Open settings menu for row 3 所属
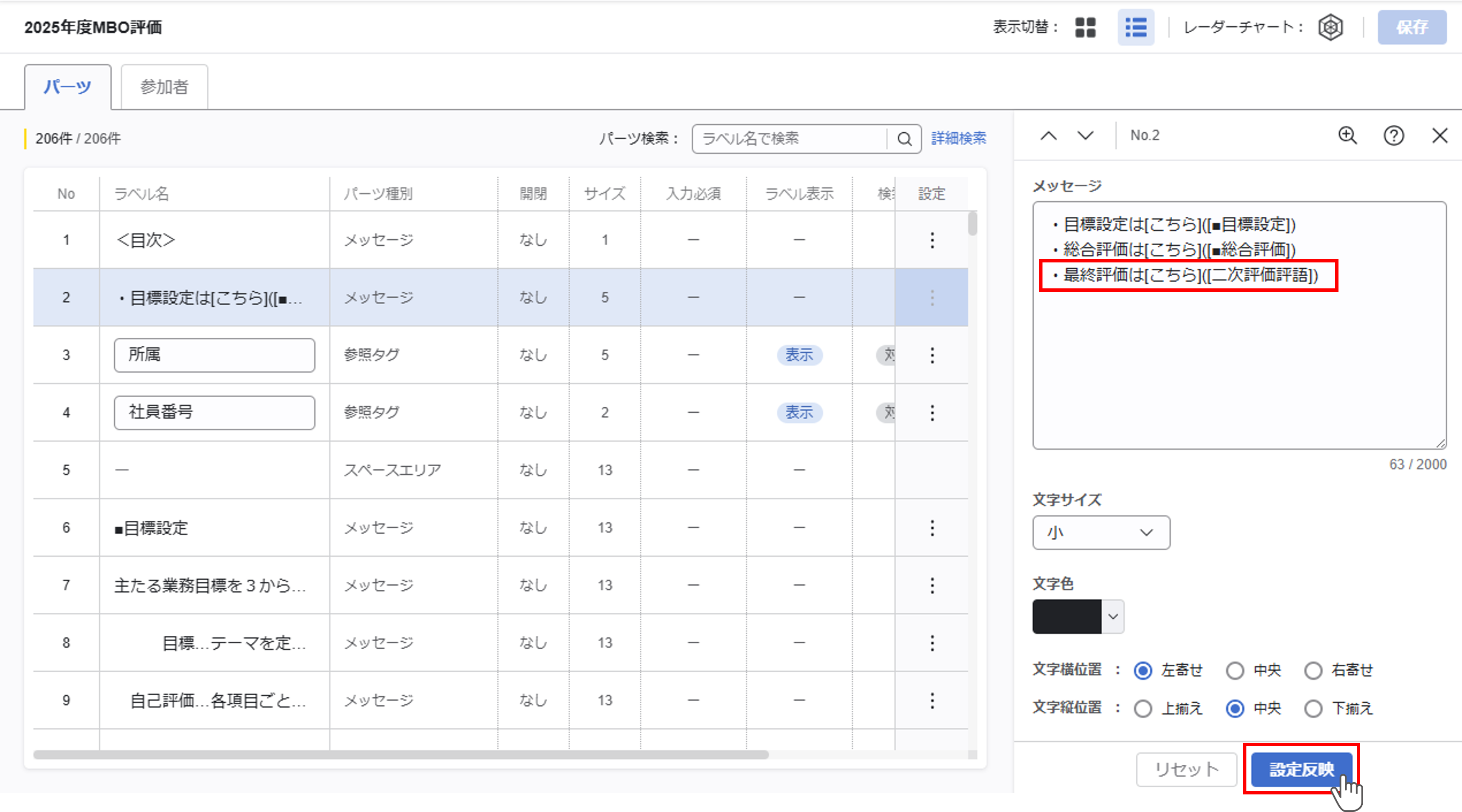The height and width of the screenshot is (812, 1462). point(932,355)
